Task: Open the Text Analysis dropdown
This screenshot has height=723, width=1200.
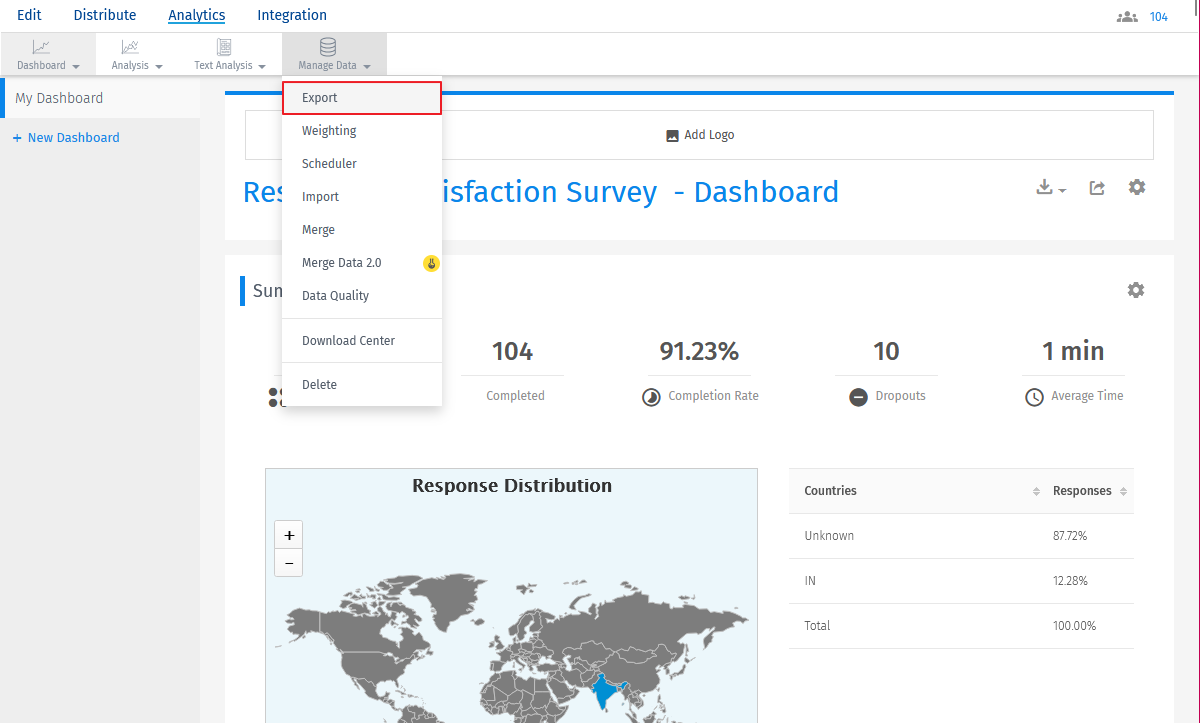Action: pos(230,54)
